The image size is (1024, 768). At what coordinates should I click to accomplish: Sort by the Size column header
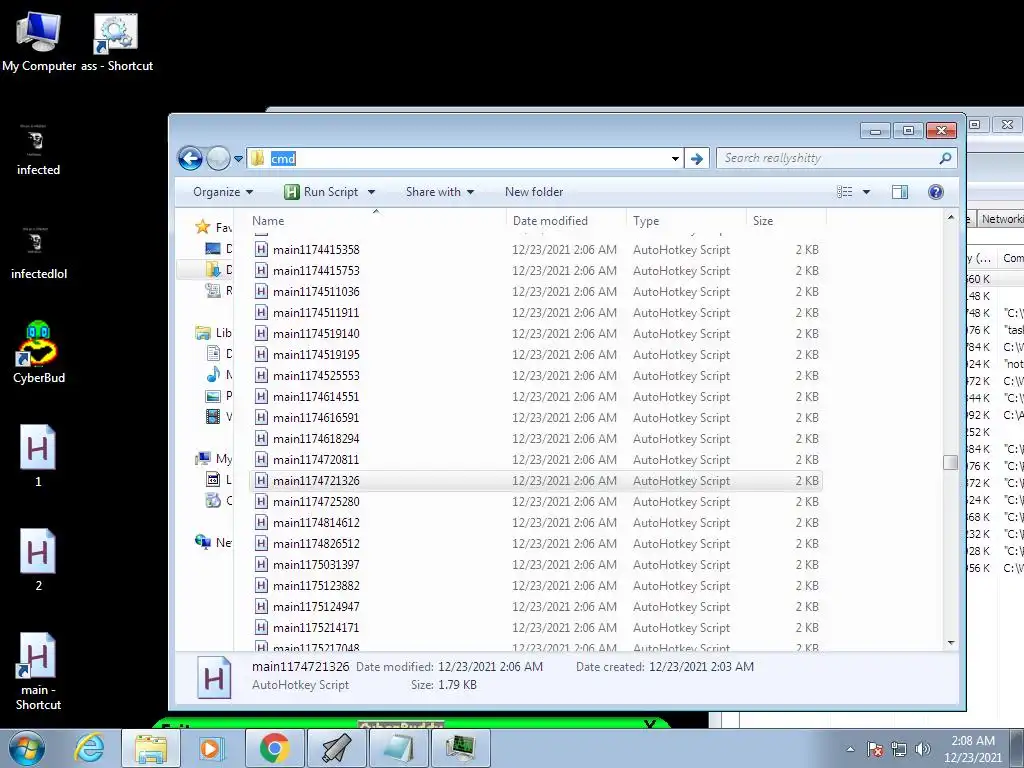coord(786,221)
